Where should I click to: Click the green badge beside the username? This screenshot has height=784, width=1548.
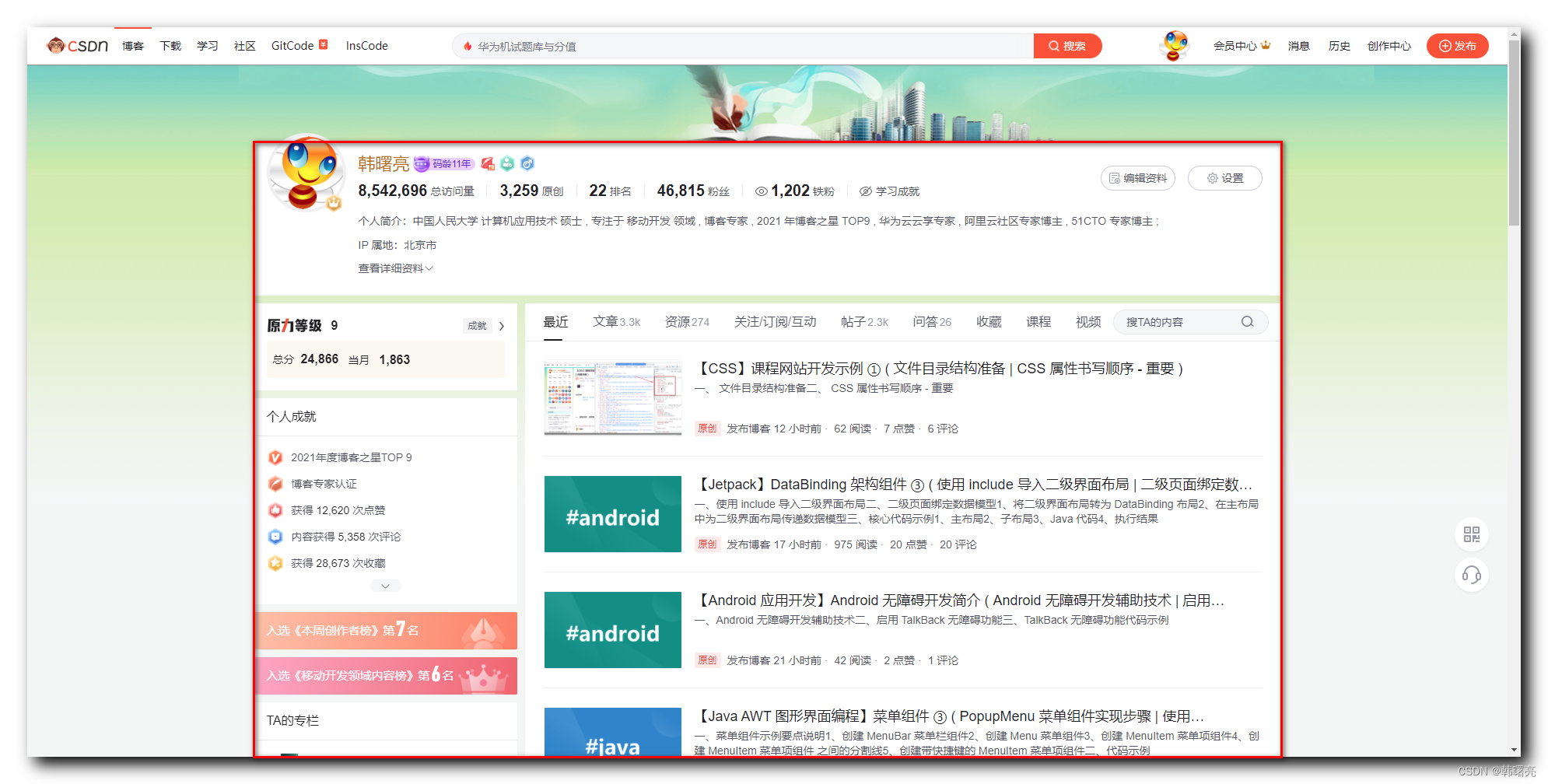tap(507, 163)
